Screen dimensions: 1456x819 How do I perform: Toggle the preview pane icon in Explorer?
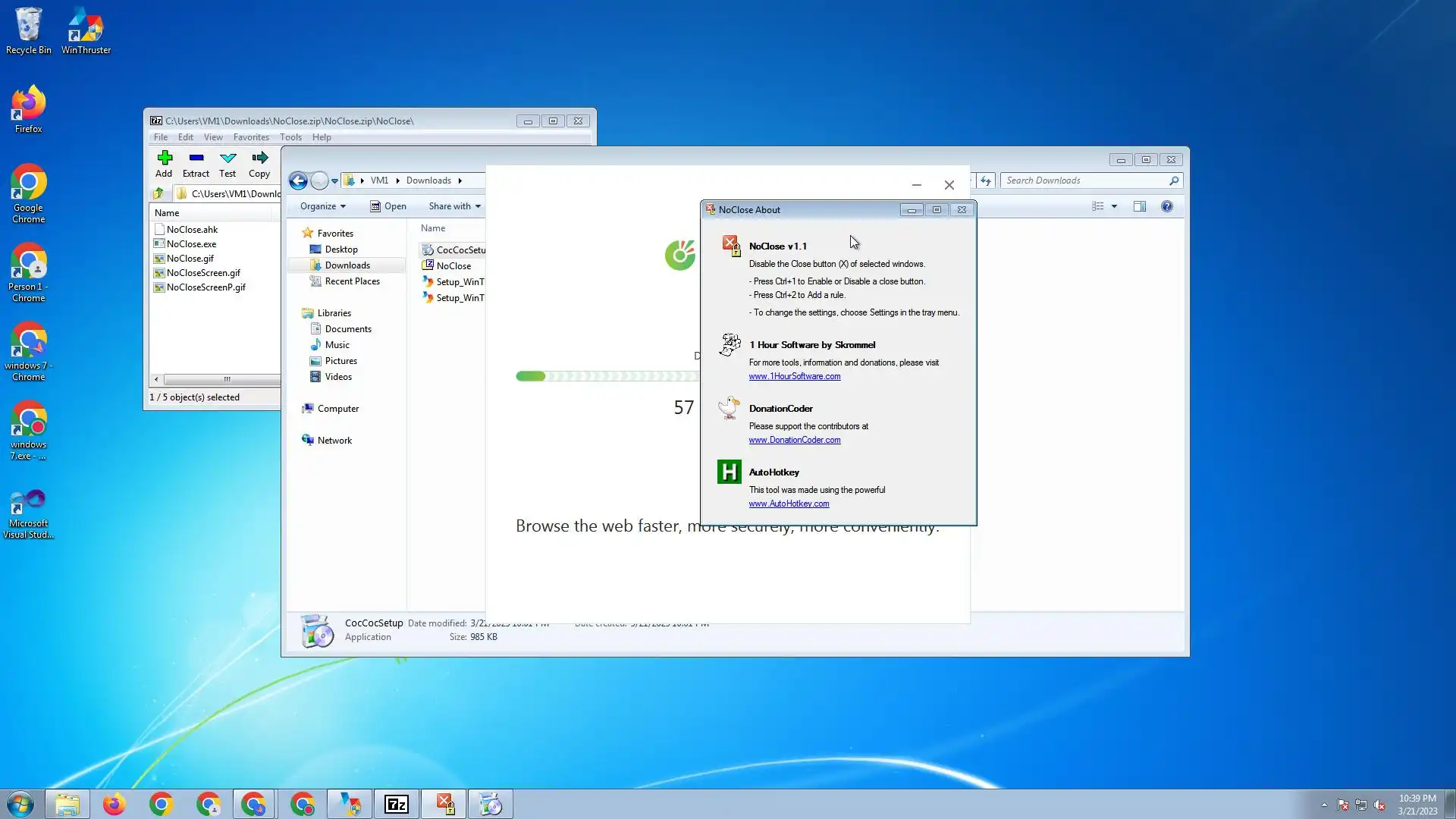[1139, 206]
